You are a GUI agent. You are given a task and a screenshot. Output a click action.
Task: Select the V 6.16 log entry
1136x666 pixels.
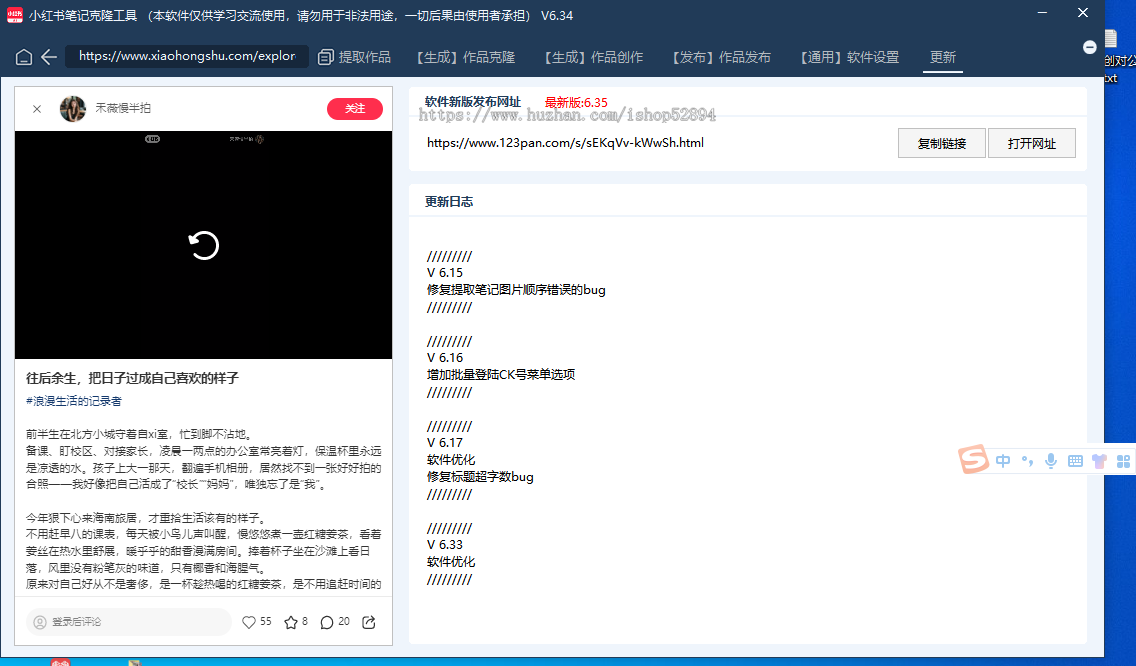point(445,357)
